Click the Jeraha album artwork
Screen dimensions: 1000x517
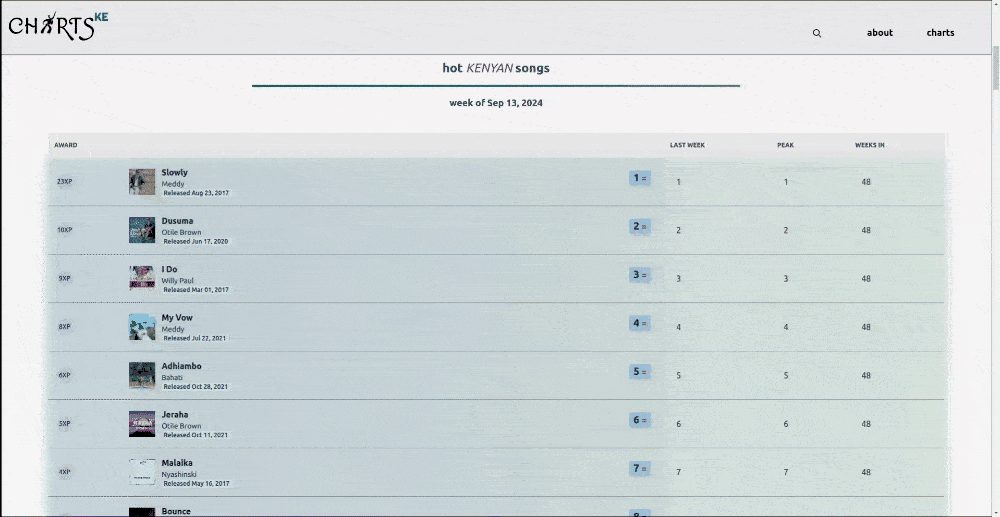coord(142,424)
